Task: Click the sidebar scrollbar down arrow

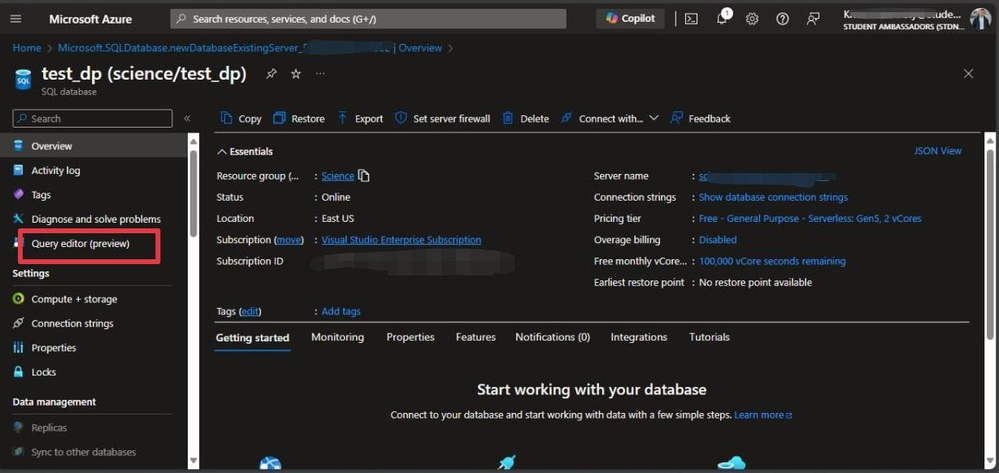Action: coord(194,460)
